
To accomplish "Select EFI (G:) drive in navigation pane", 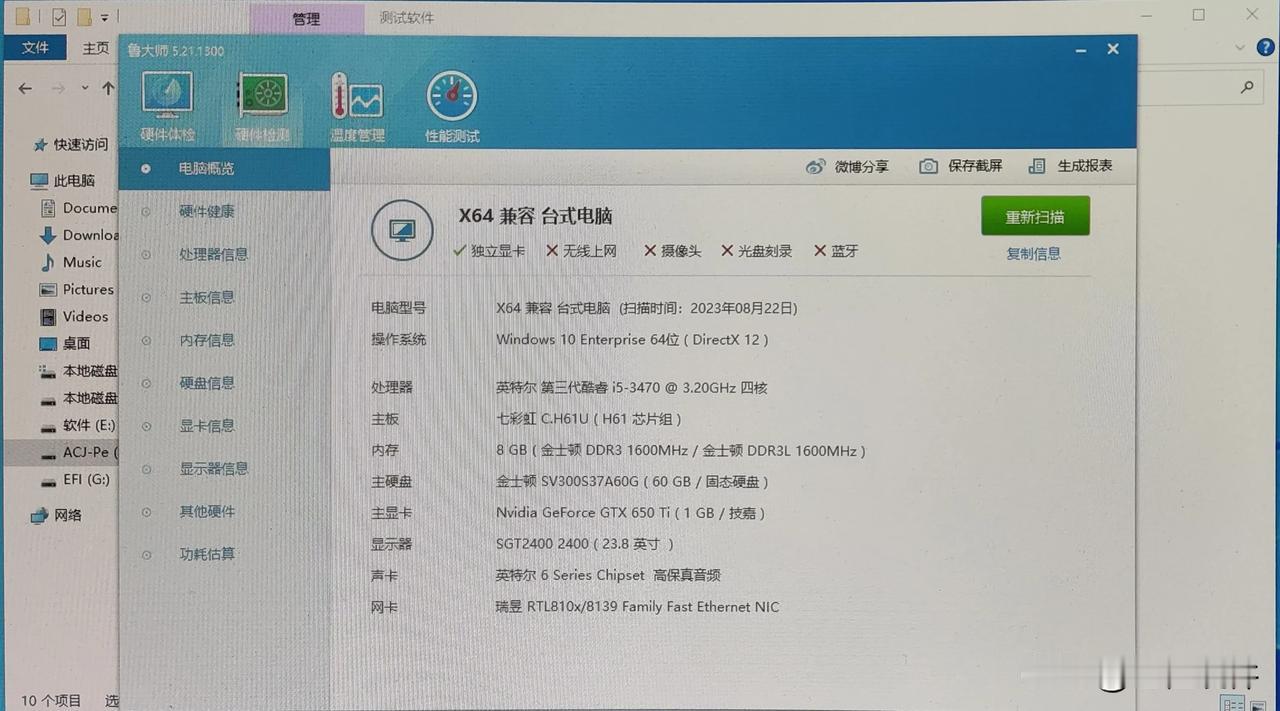I will click(75, 480).
